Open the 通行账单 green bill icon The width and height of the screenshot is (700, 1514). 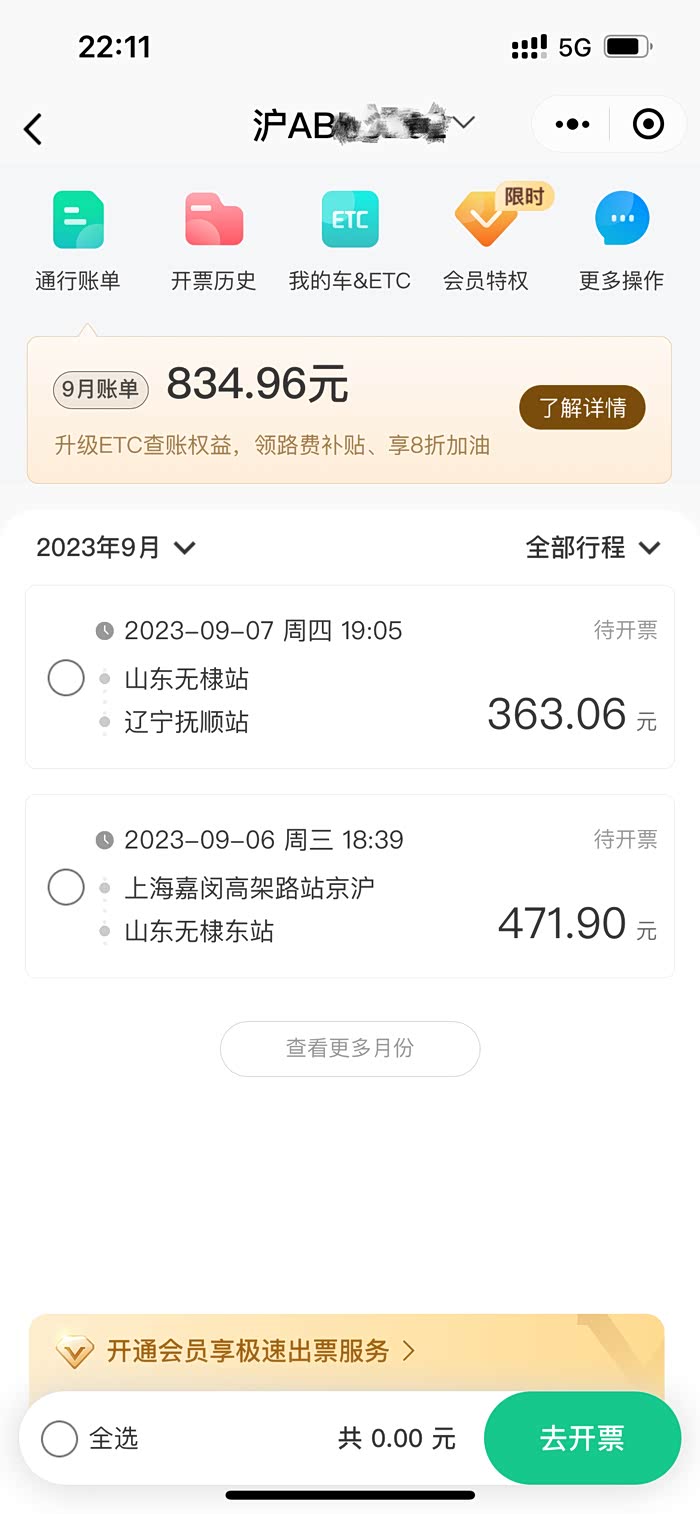click(78, 220)
